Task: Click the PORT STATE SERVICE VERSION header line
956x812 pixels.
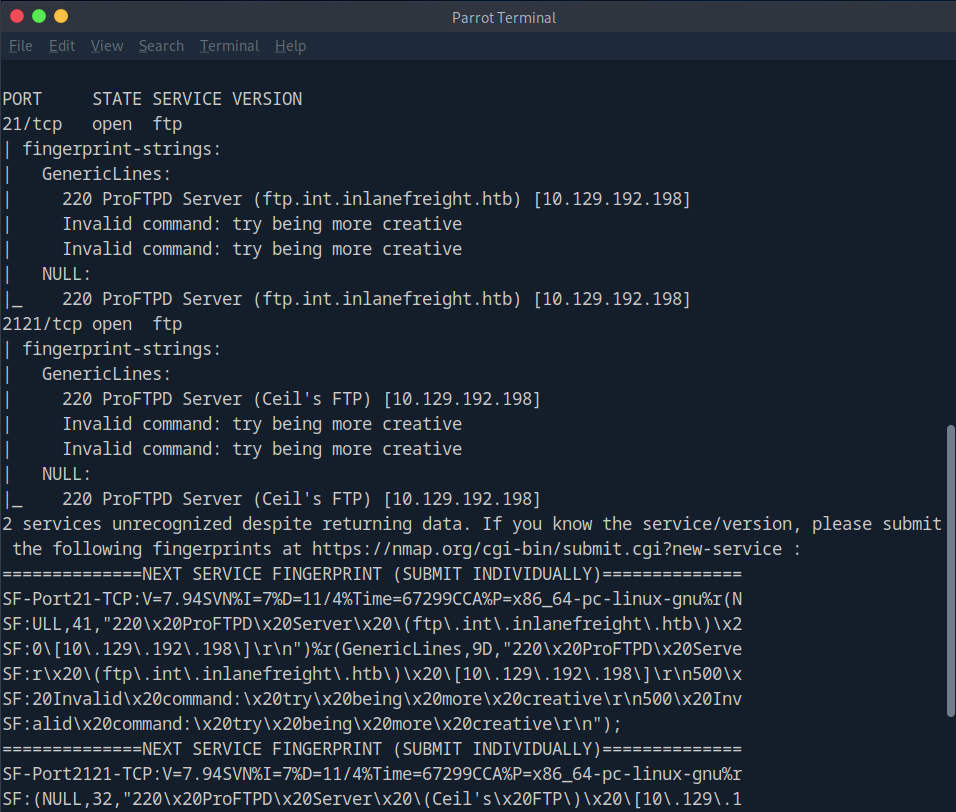Action: pyautogui.click(x=152, y=99)
